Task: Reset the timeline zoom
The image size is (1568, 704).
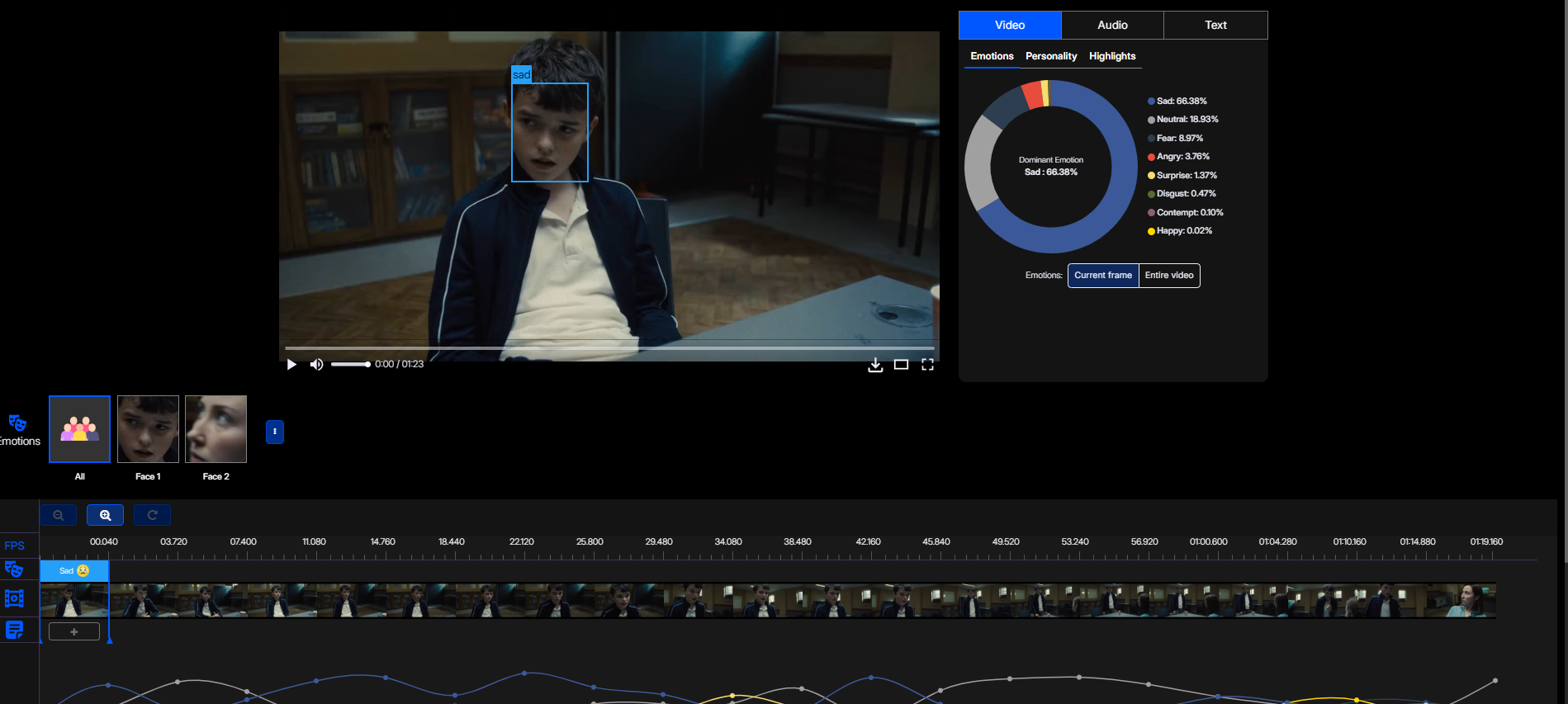Action: (152, 515)
